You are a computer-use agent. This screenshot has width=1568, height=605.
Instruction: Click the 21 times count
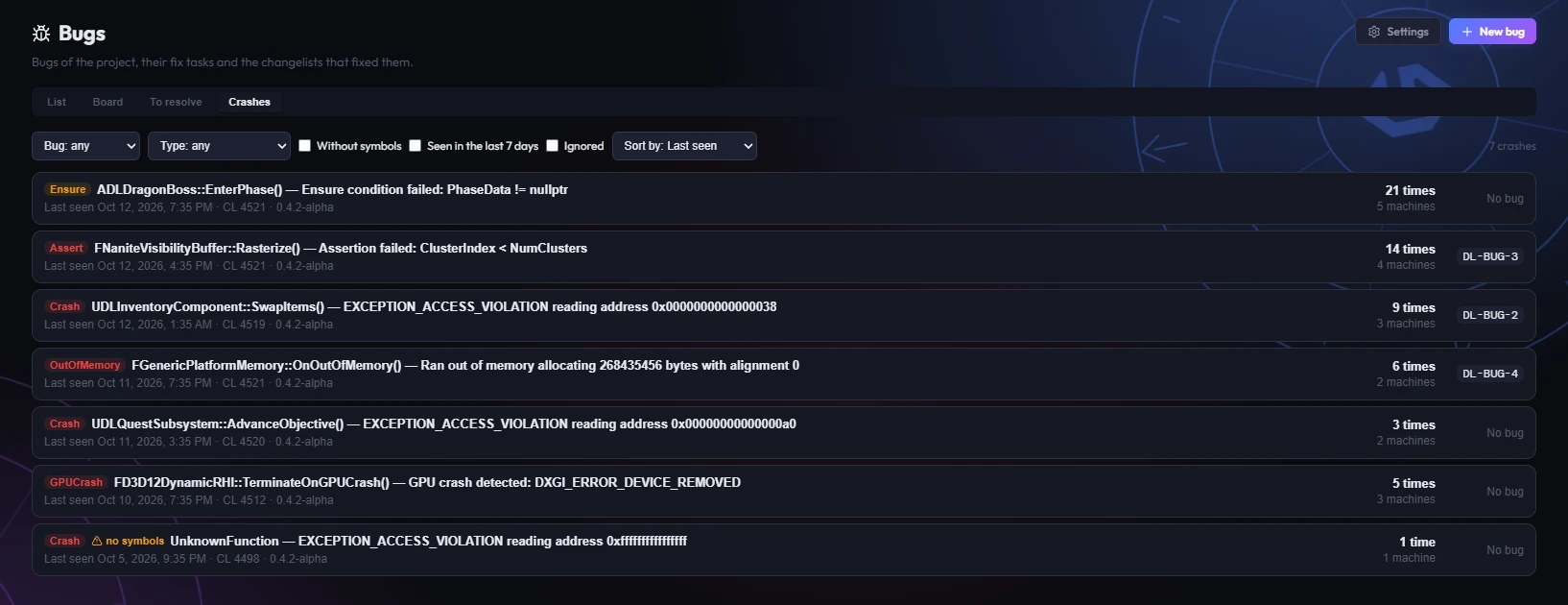click(1410, 190)
